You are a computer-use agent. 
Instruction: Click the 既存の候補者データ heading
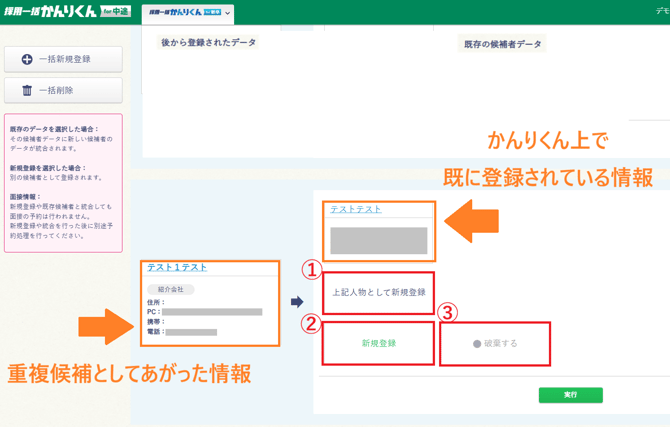502,44
